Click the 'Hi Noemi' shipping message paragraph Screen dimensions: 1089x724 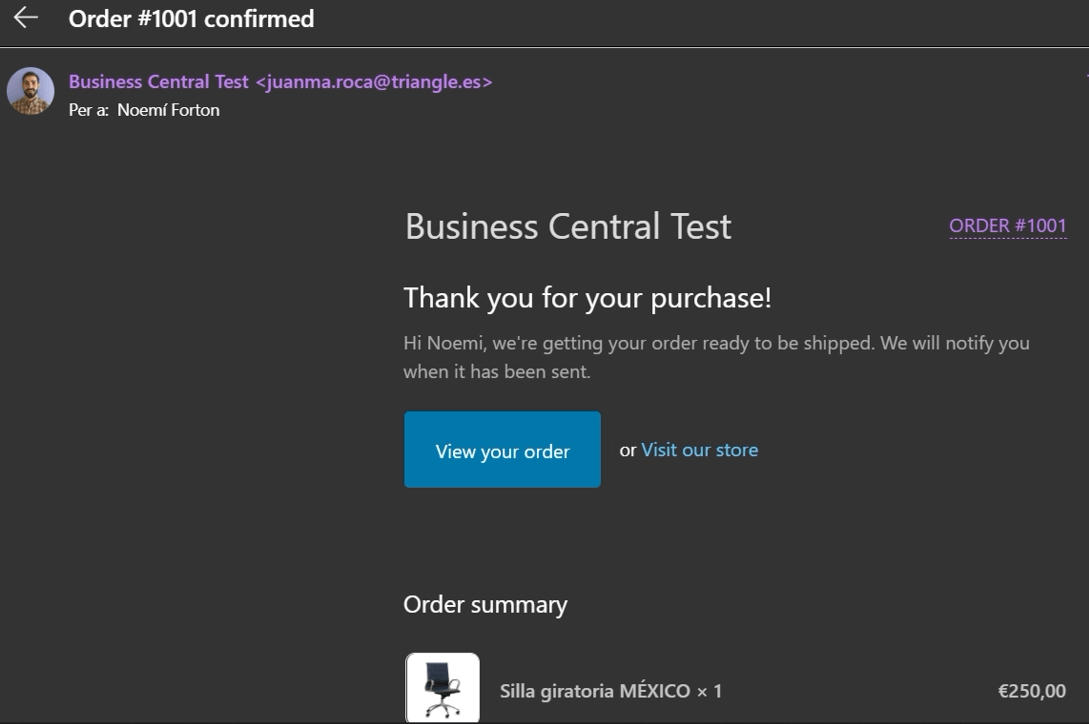pyautogui.click(x=716, y=343)
